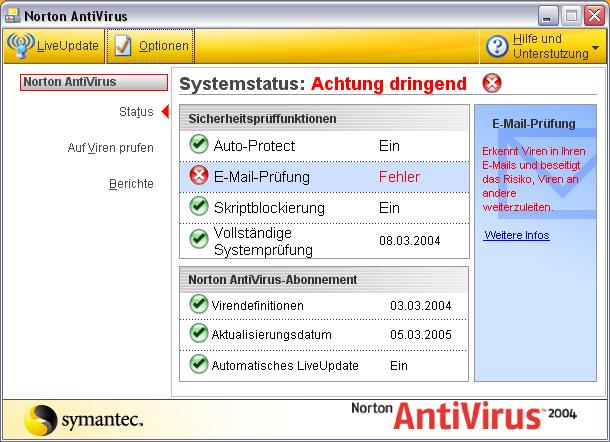
Task: Click the LiveUpdate globe antenna icon
Action: [x=21, y=46]
